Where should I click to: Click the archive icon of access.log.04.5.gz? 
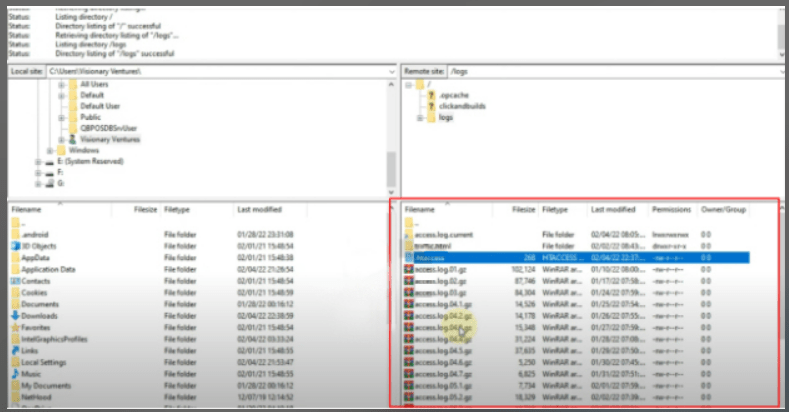tap(409, 351)
